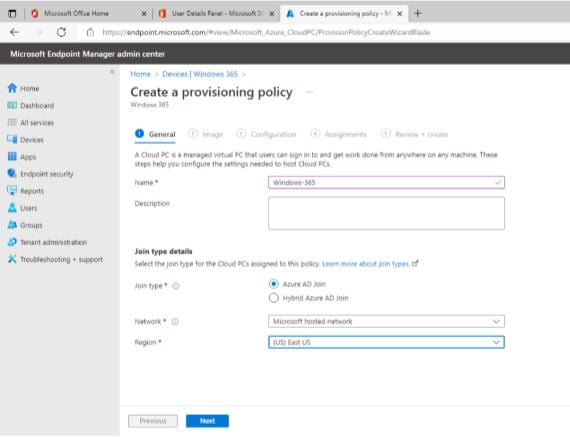Click the site lock icon in address bar
The image size is (570, 437).
click(90, 32)
